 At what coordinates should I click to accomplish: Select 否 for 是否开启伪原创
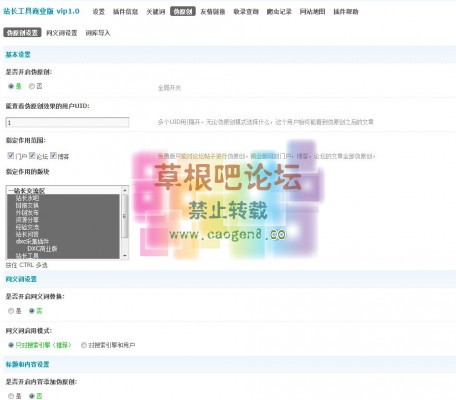[32, 86]
